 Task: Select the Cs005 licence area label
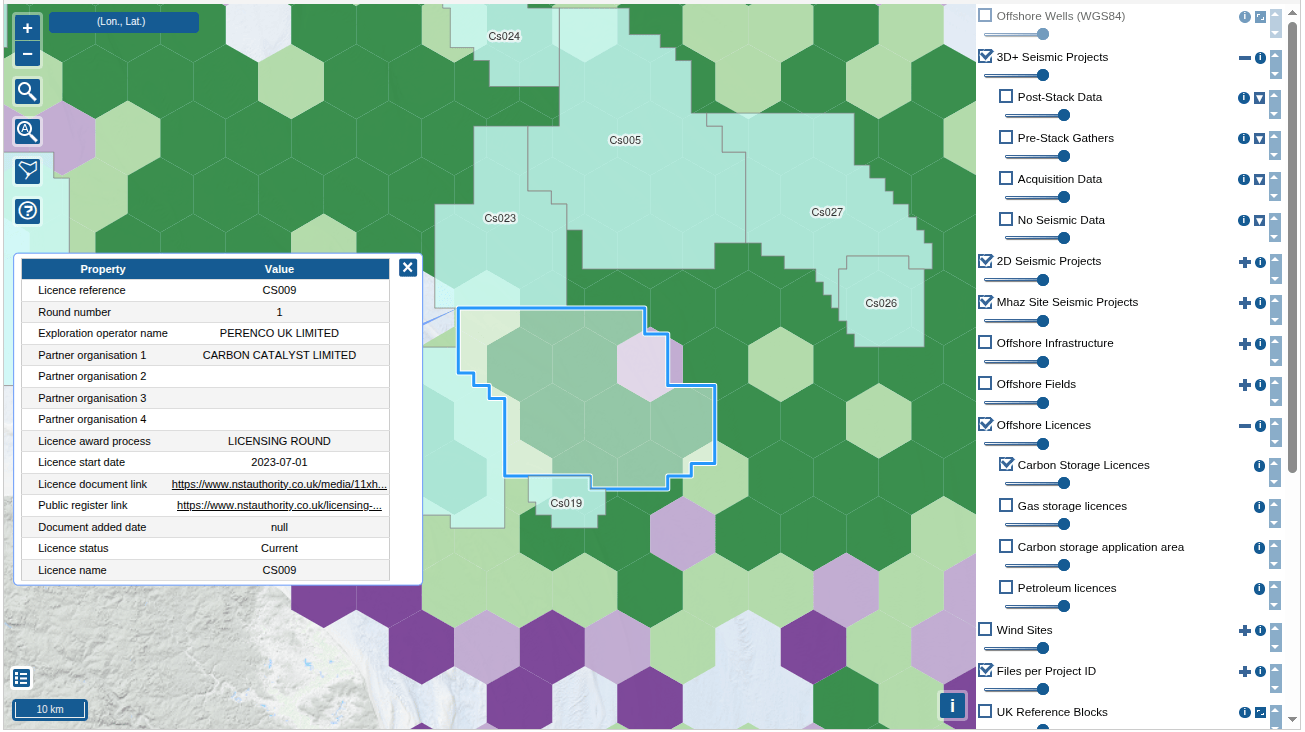tap(625, 140)
